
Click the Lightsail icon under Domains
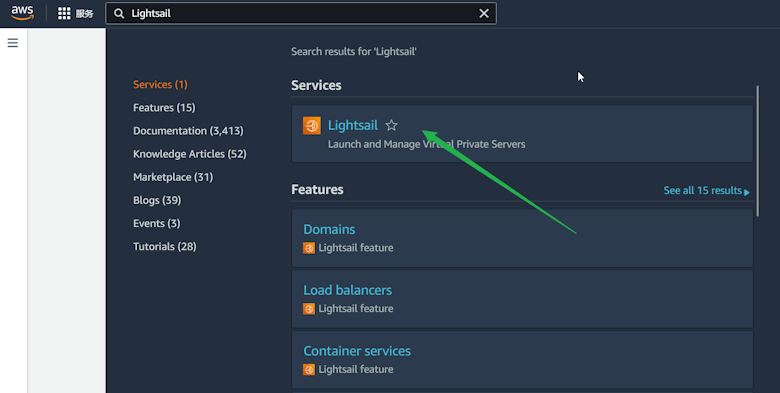point(309,248)
